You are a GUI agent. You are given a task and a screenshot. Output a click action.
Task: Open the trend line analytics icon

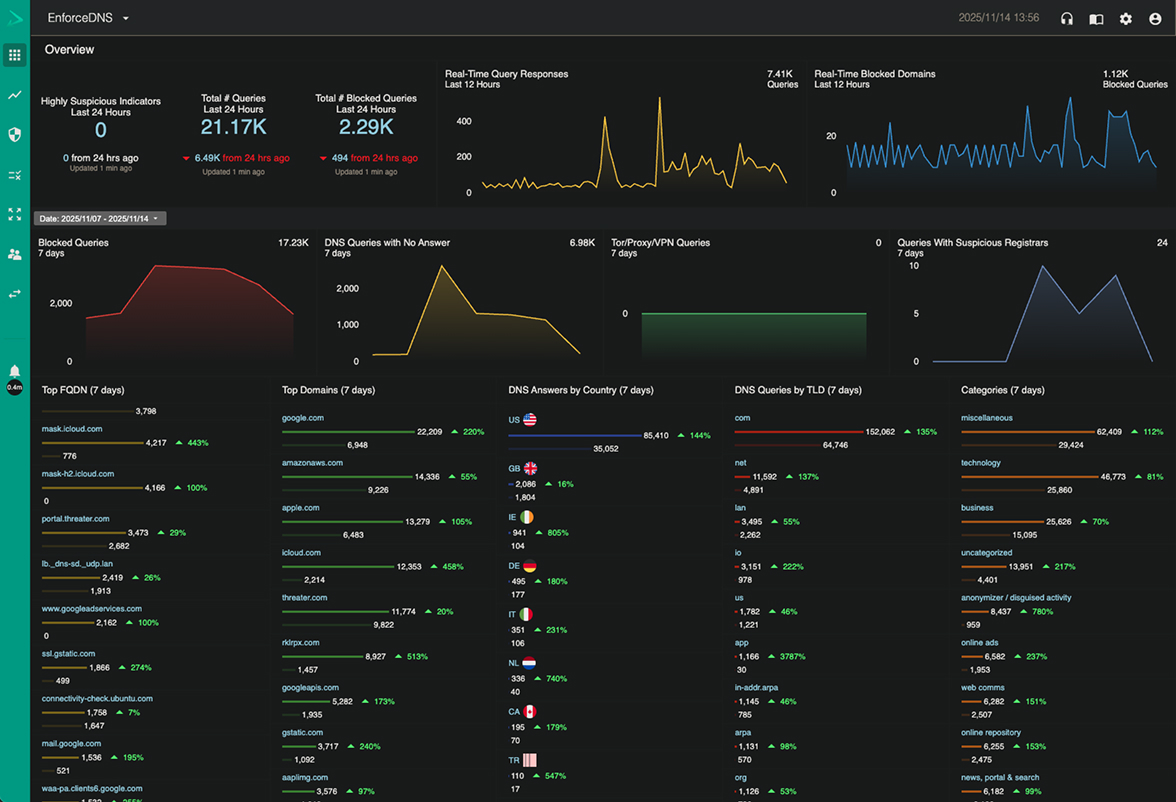[x=14, y=95]
